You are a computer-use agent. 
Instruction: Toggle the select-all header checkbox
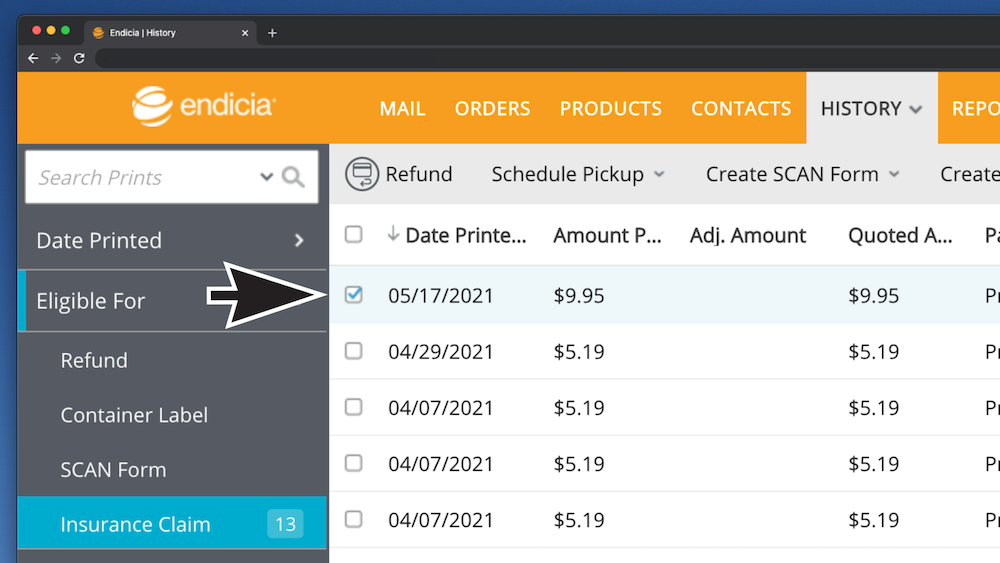[x=353, y=235]
